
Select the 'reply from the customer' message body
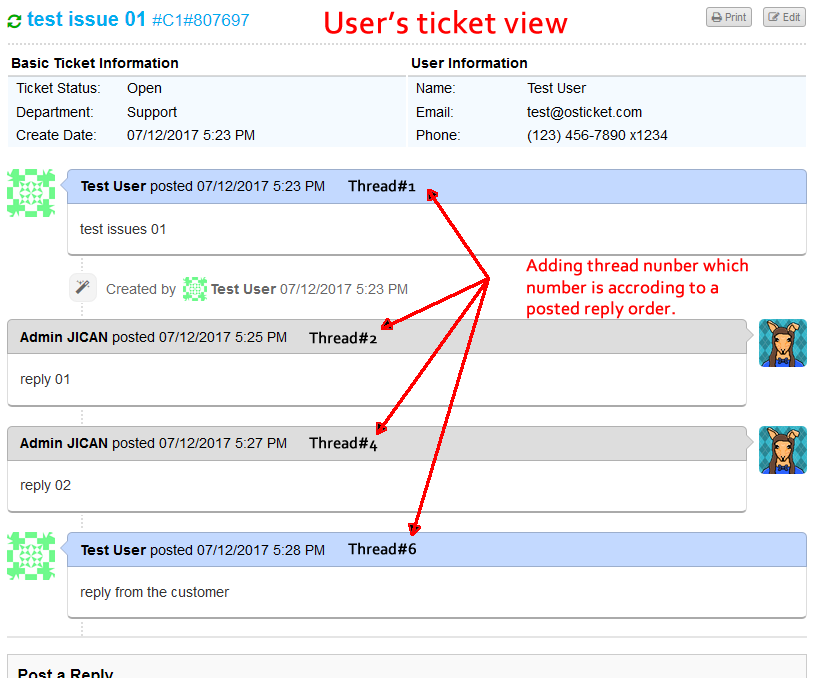click(x=154, y=592)
